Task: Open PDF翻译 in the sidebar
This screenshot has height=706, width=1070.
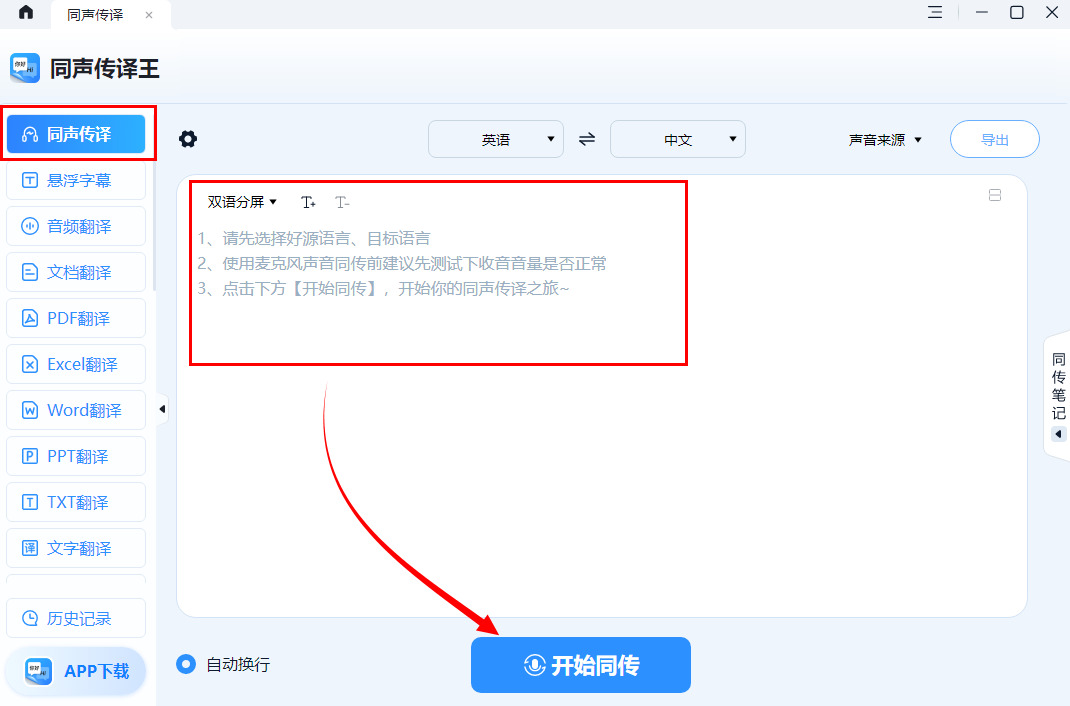Action: [76, 318]
